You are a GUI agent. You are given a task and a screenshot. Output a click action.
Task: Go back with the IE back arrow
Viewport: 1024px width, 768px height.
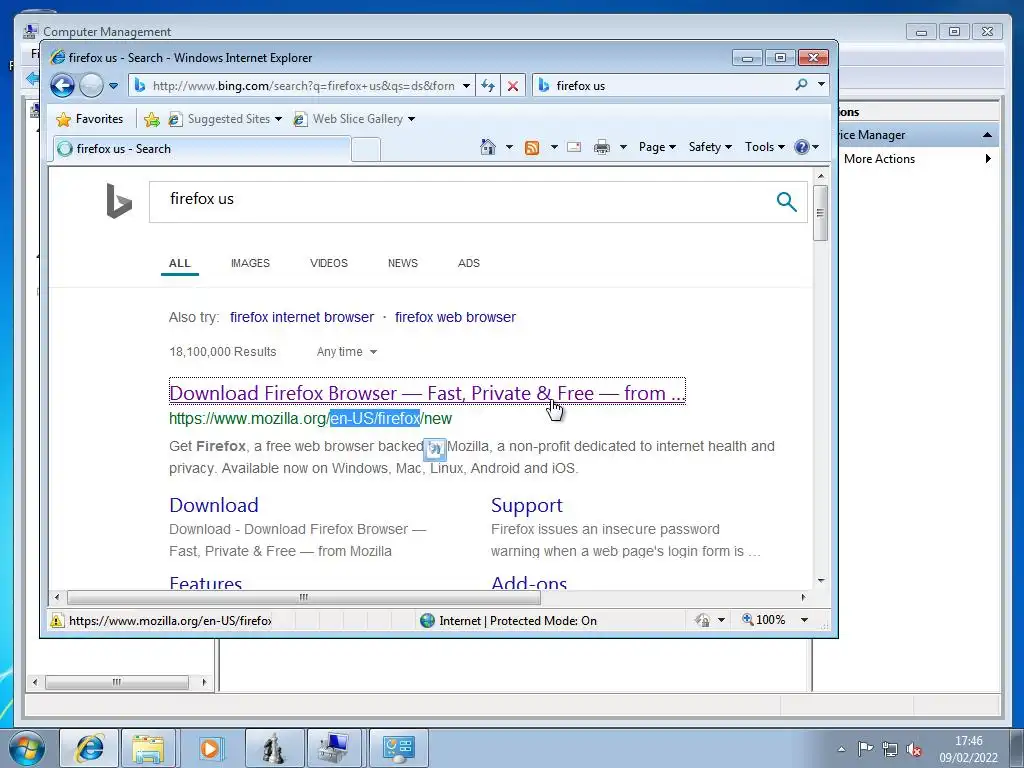[63, 86]
